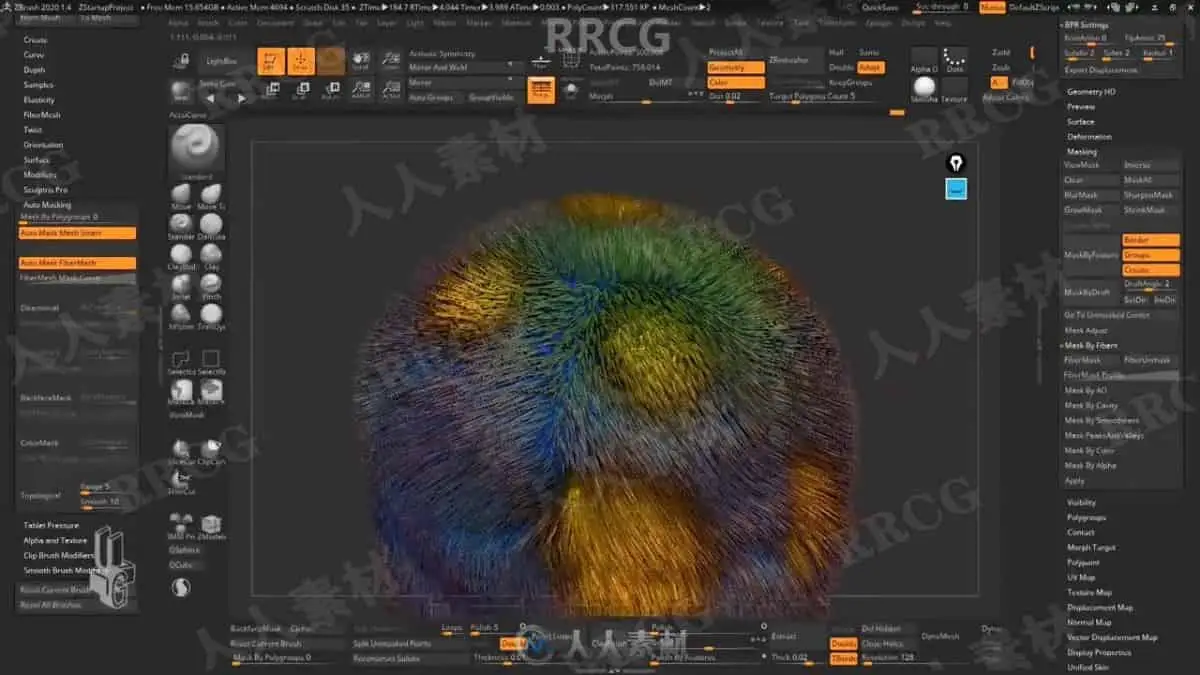Expand the Visibility subpalette
This screenshot has height=675, width=1200.
click(x=1081, y=503)
